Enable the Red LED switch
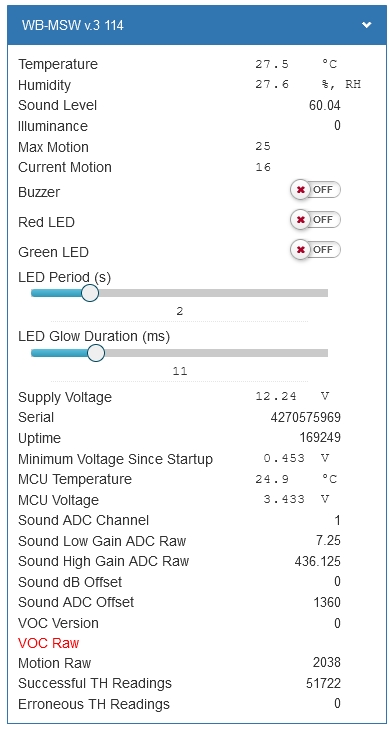 tap(315, 220)
